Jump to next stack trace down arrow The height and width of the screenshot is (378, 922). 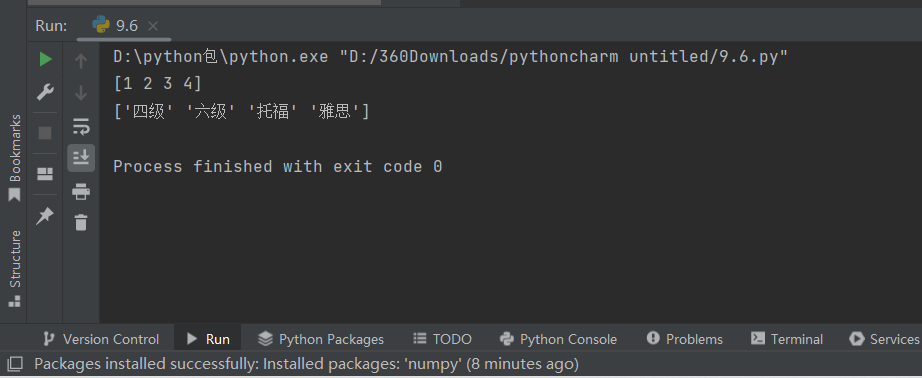pos(81,93)
